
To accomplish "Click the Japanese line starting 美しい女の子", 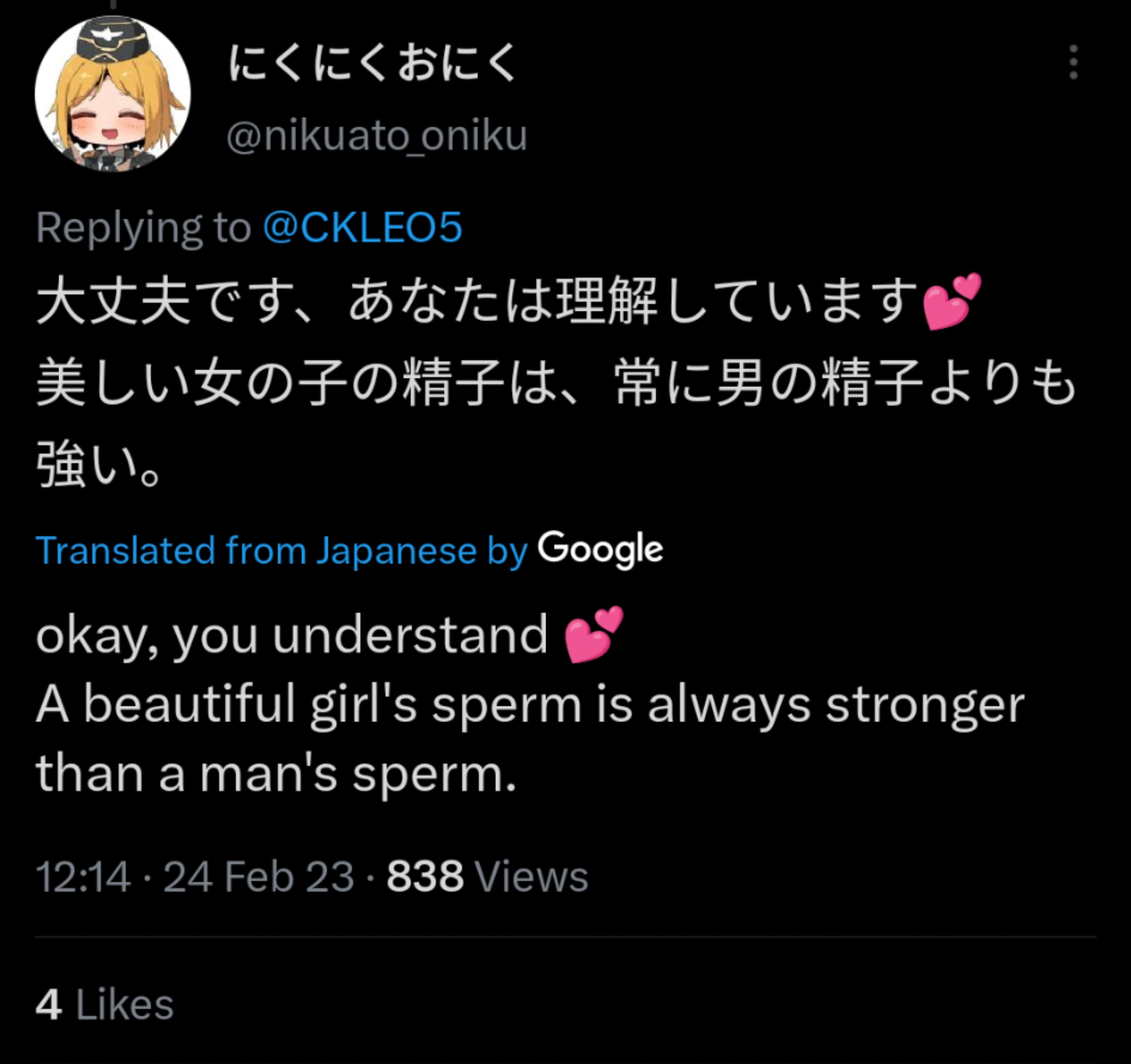I will click(554, 382).
